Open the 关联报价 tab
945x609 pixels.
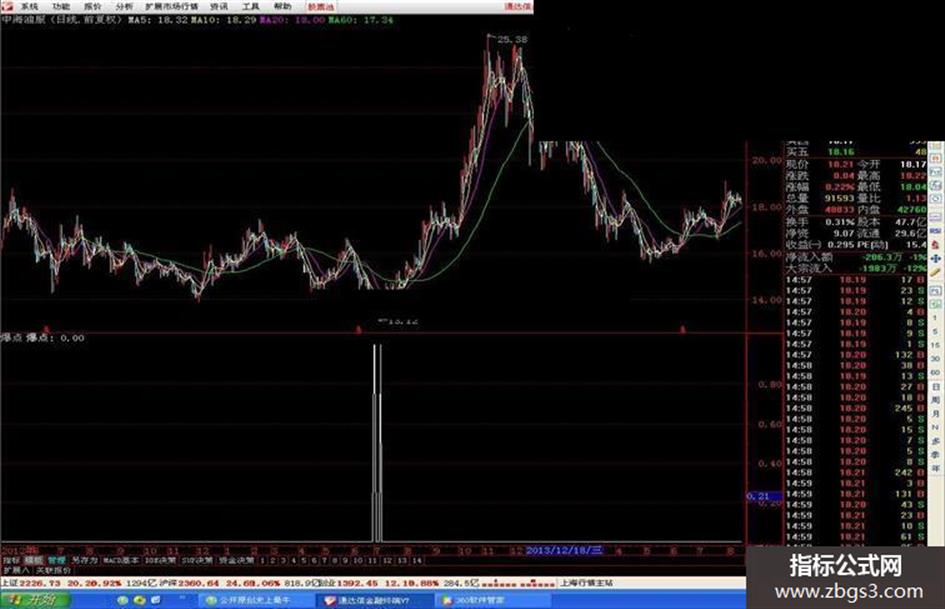click(53, 570)
